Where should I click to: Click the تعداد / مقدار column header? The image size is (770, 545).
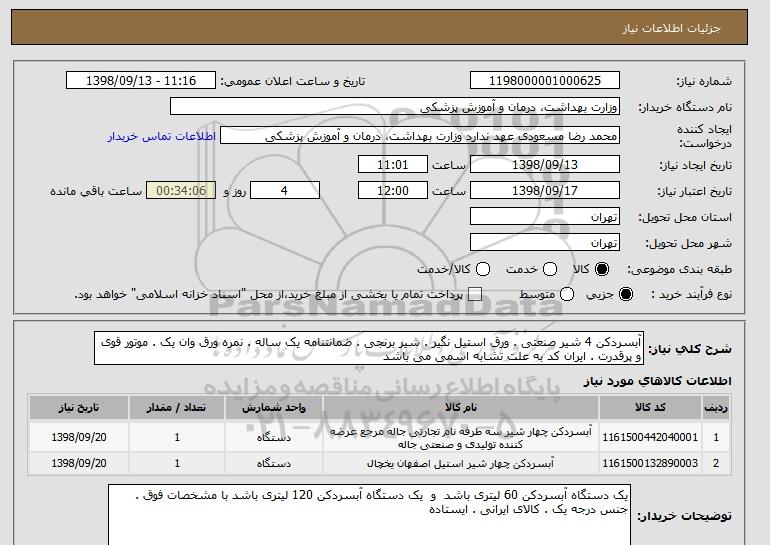click(x=177, y=408)
